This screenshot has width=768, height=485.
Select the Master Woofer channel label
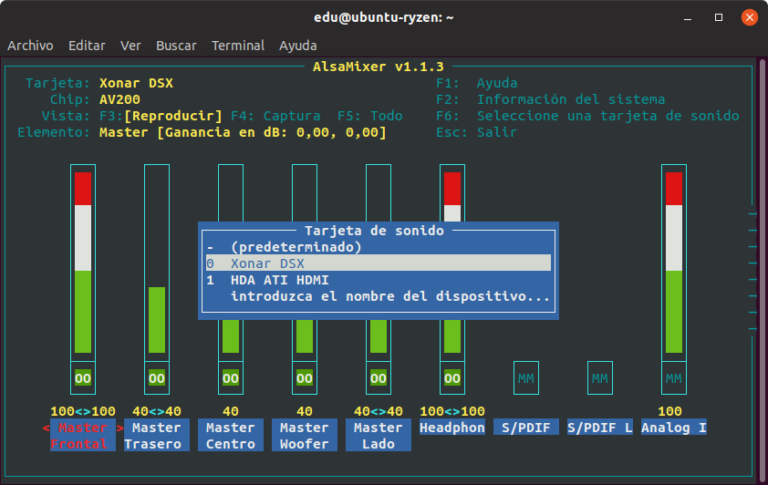305,436
